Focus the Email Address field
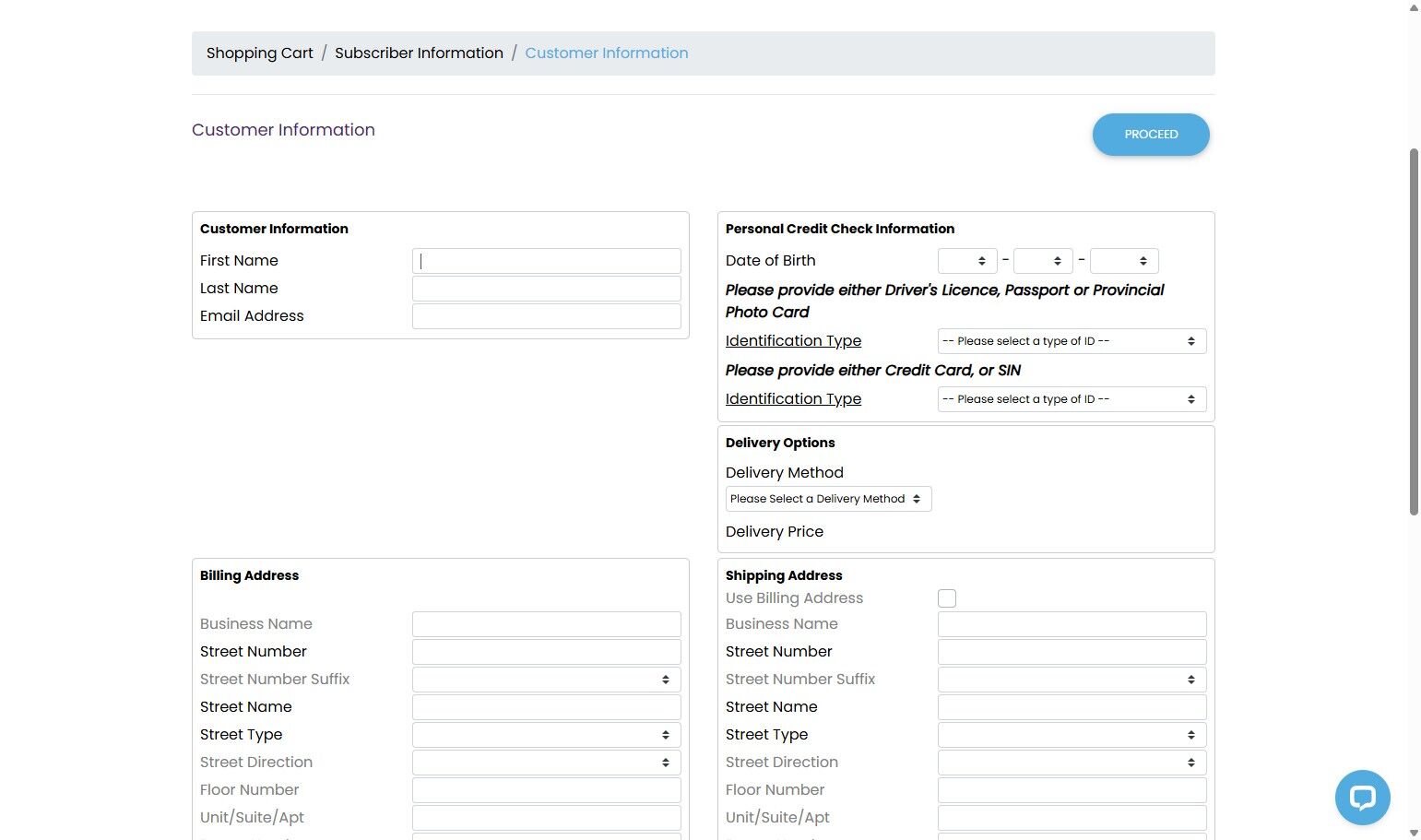Image resolution: width=1421 pixels, height=840 pixels. (546, 316)
